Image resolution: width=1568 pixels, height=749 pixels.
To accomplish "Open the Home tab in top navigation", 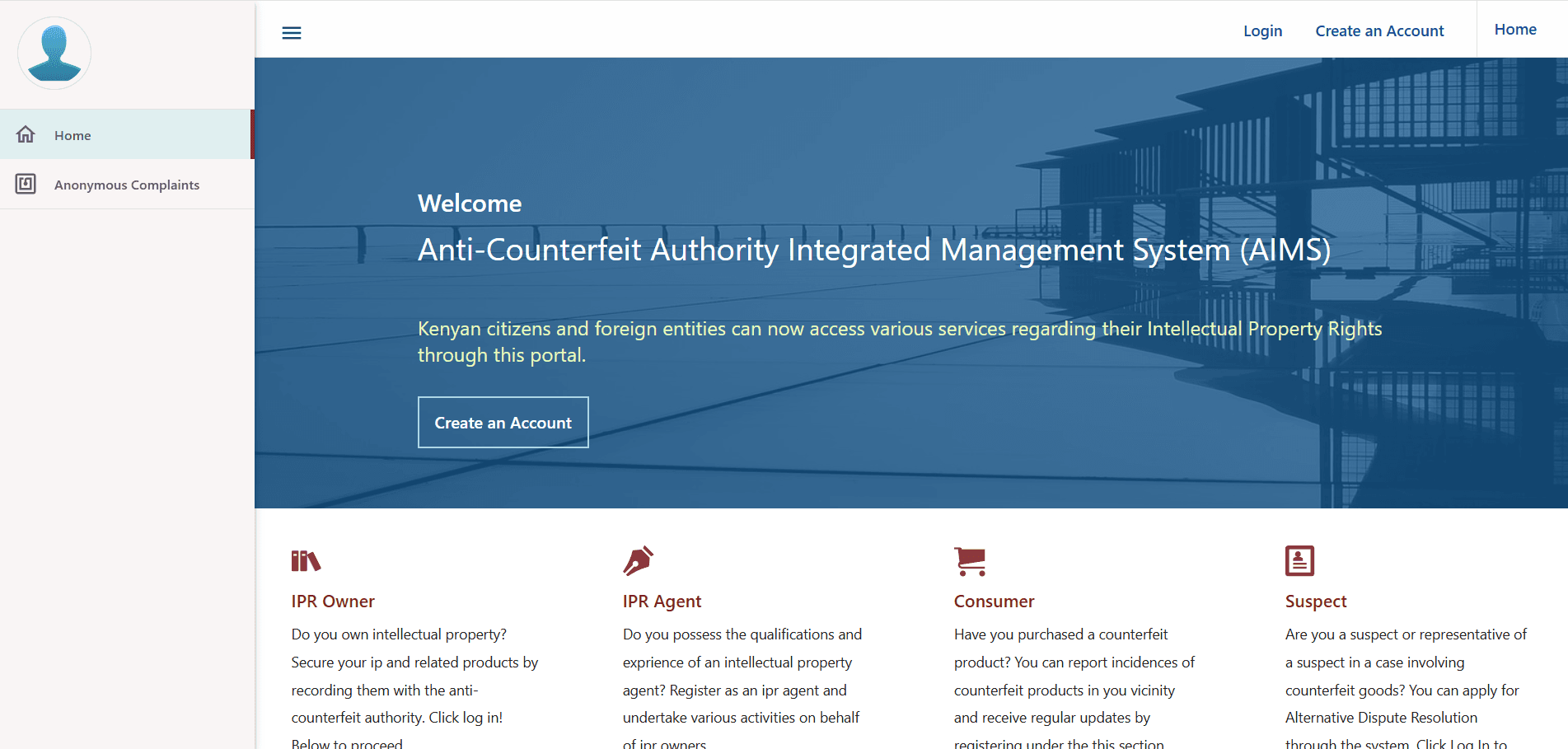I will point(1515,30).
